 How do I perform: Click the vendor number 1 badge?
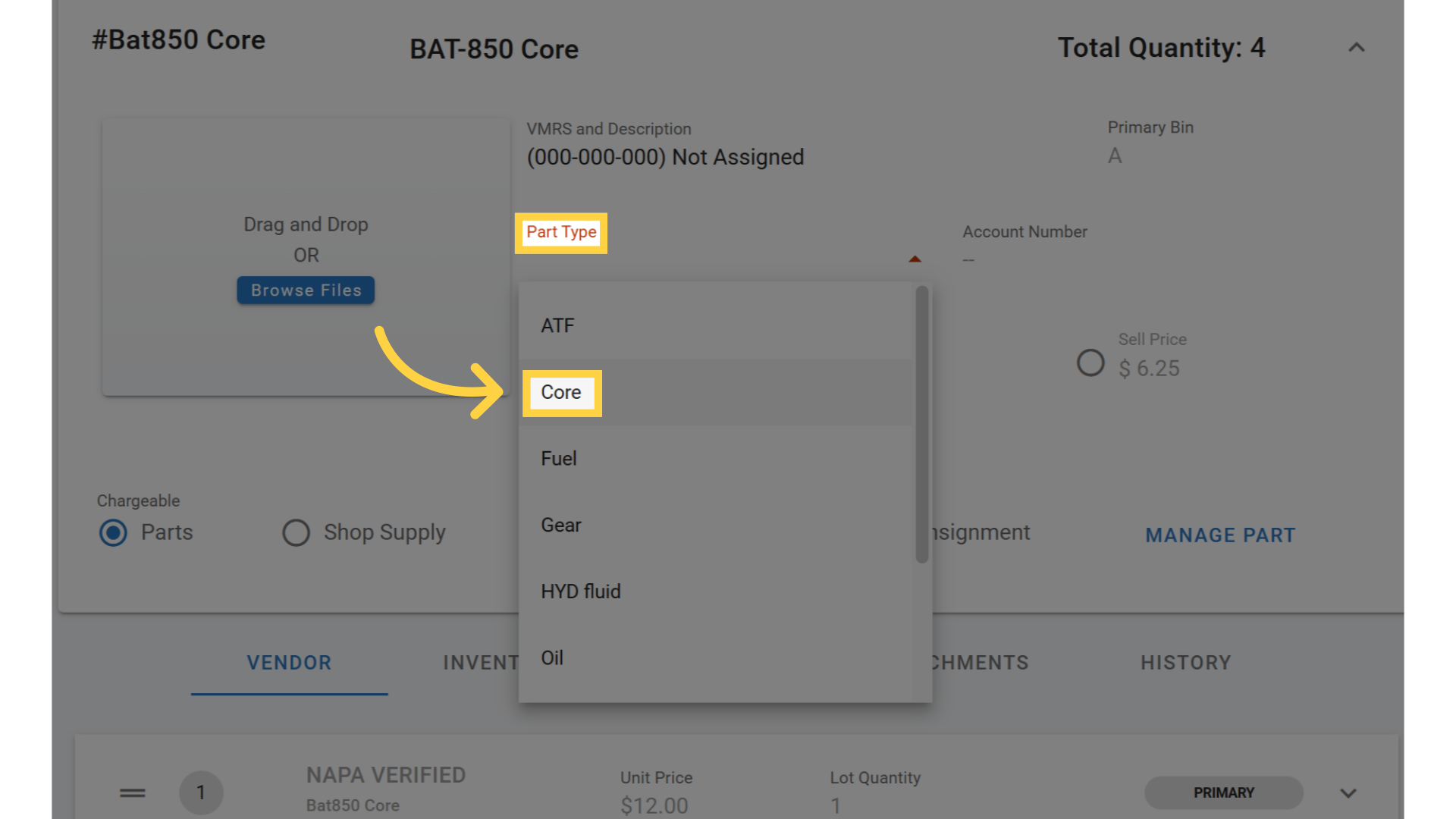[x=201, y=792]
